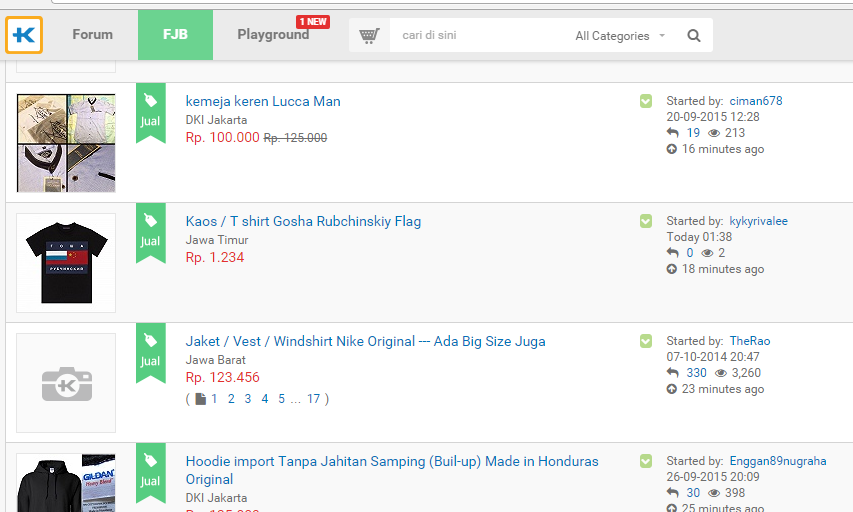Click the page icon beside Nike listing pagination
The image size is (853, 512).
(200, 399)
